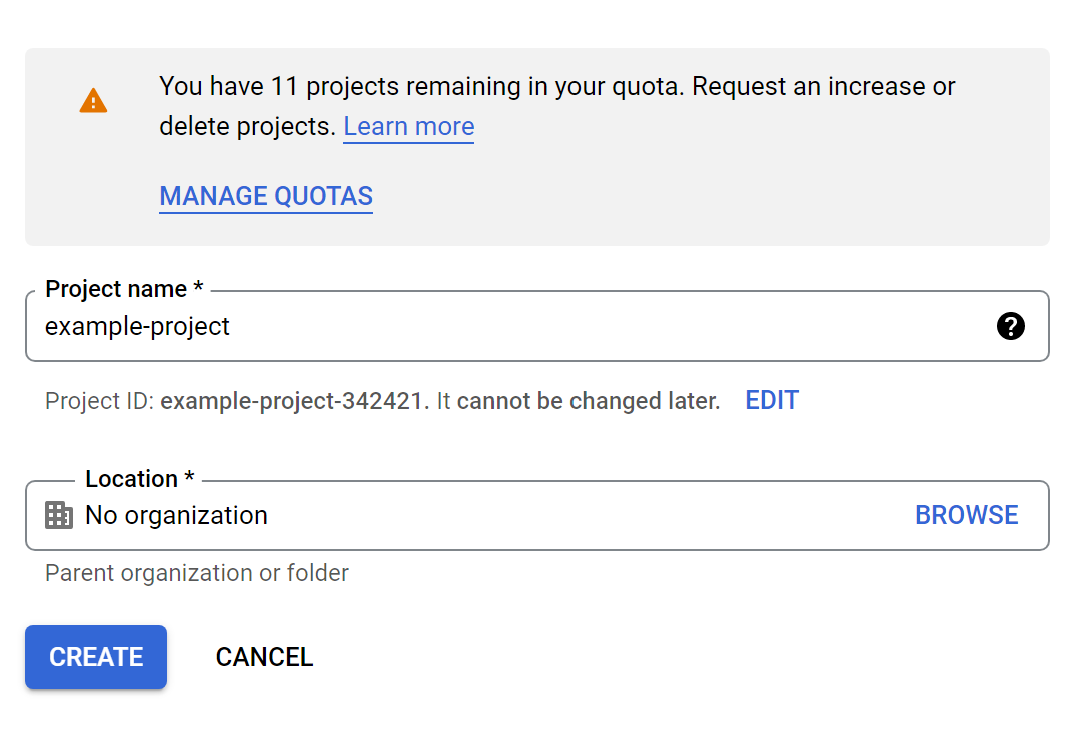Click the 11 projects remaining quota message
Screen dimensions: 1078x748
[557, 107]
